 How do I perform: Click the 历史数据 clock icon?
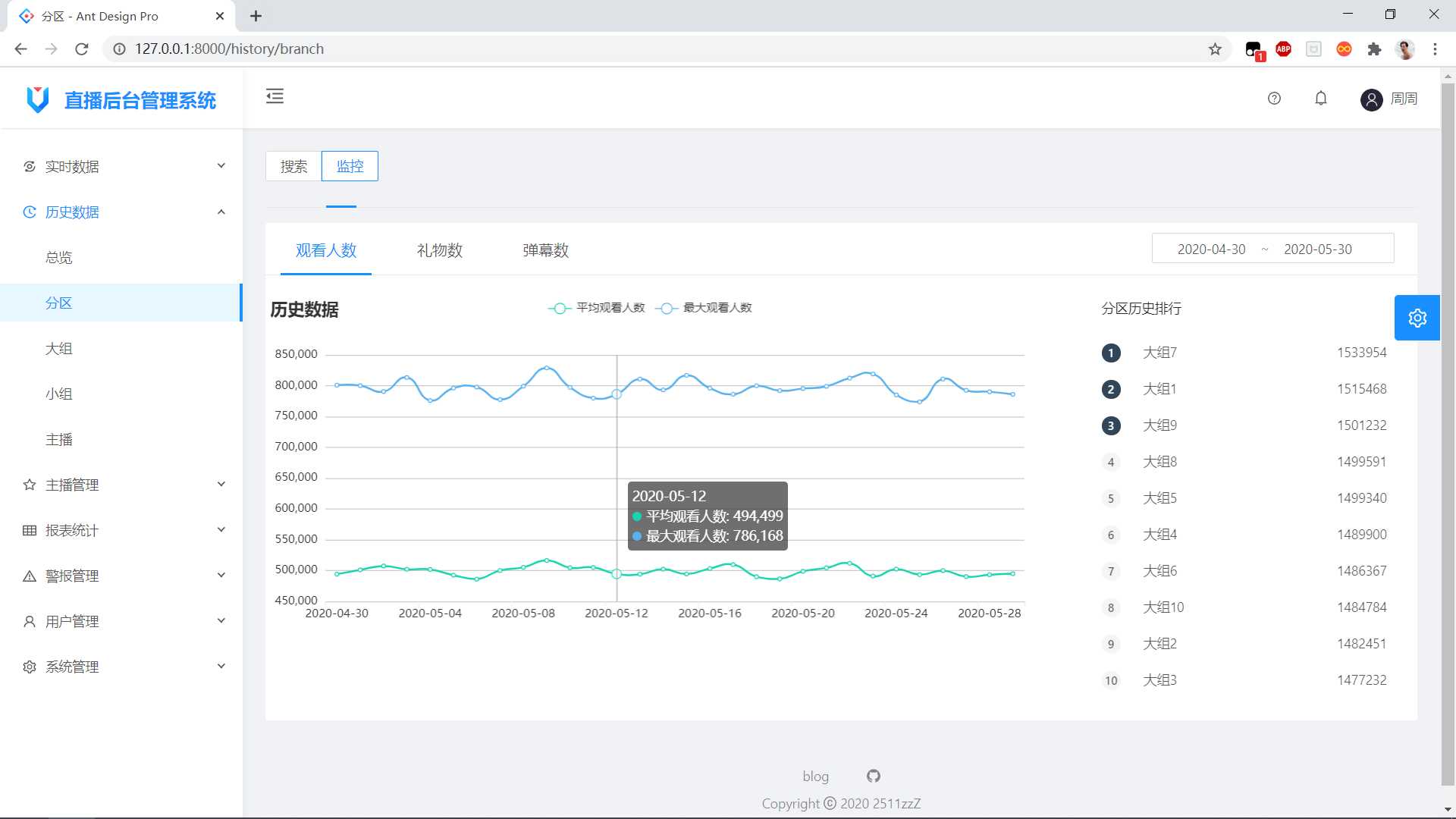pos(30,212)
